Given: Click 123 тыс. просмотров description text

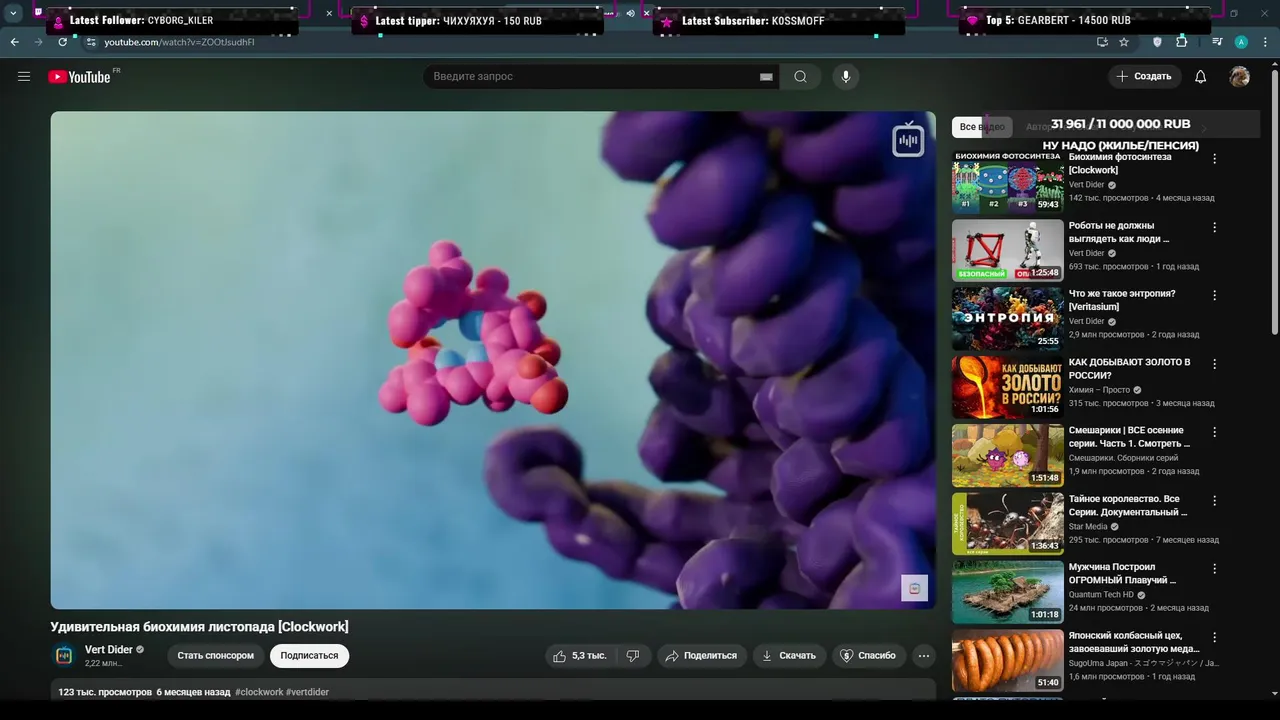Looking at the screenshot, I should click(x=105, y=692).
